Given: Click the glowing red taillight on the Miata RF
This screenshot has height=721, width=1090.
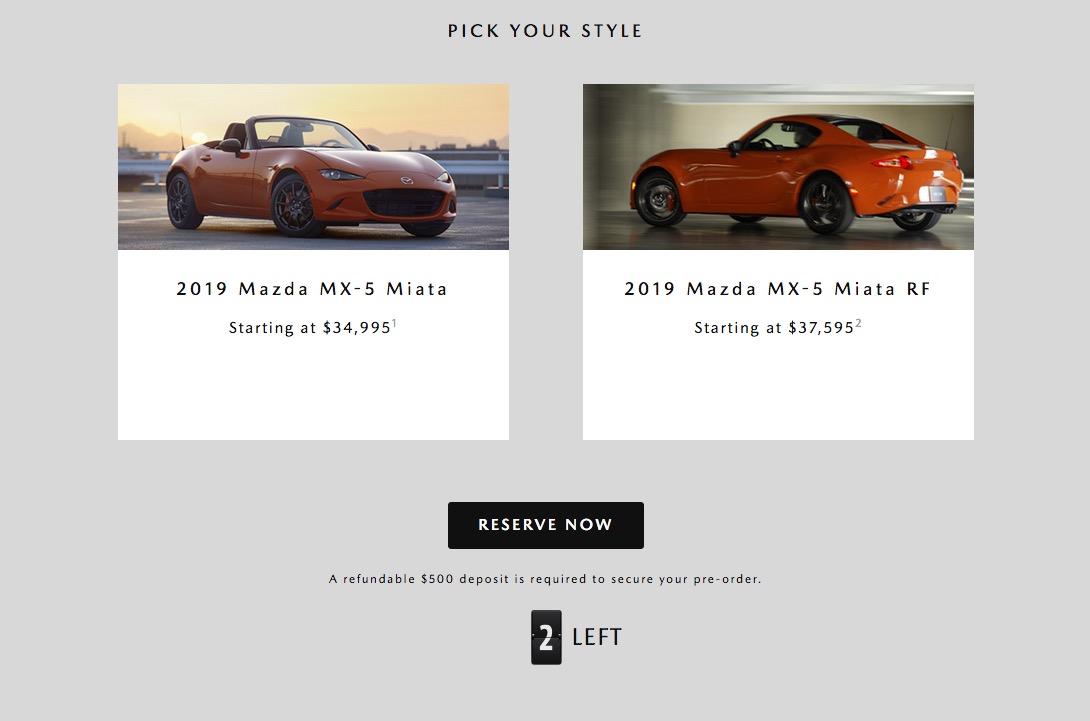Looking at the screenshot, I should click(x=893, y=163).
